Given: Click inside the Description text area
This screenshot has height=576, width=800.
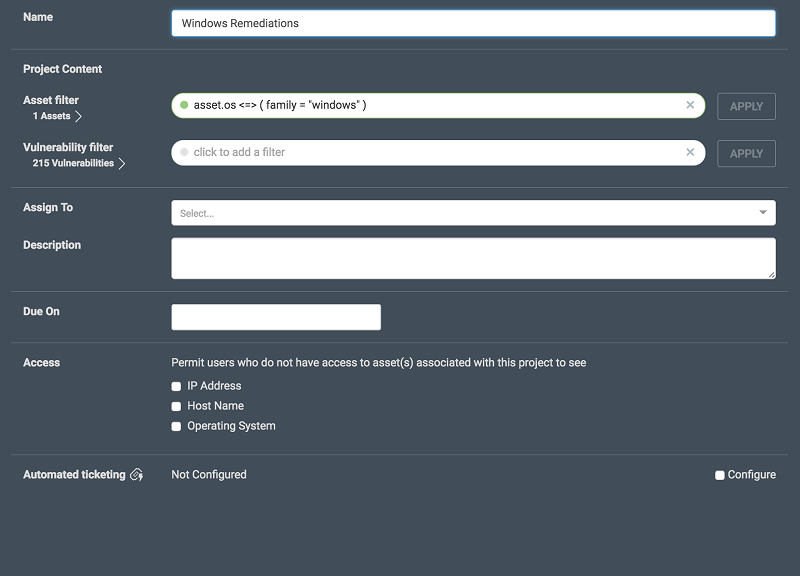Looking at the screenshot, I should coord(473,258).
